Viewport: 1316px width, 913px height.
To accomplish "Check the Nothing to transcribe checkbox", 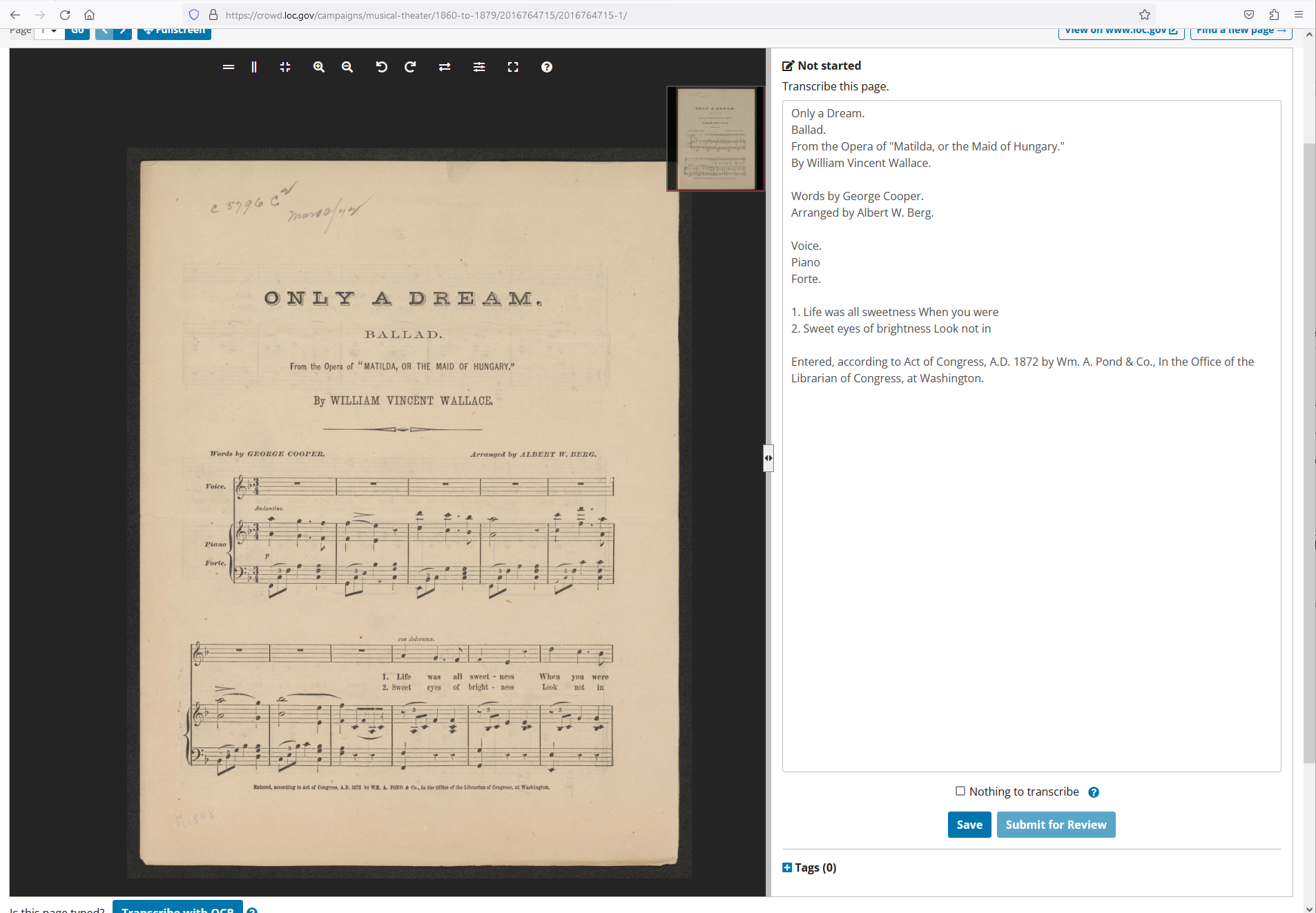I will pyautogui.click(x=960, y=791).
